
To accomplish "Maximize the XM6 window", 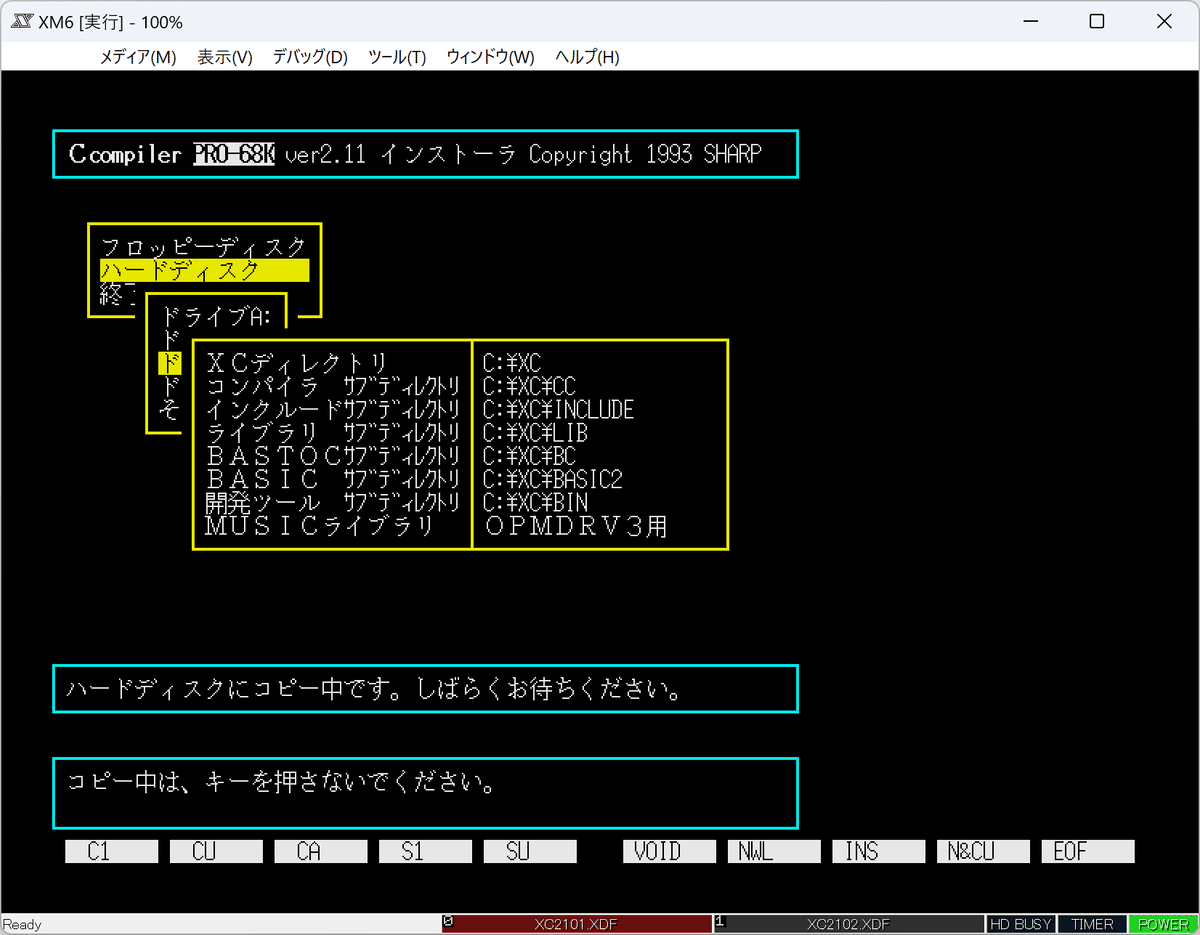I will pos(1097,22).
